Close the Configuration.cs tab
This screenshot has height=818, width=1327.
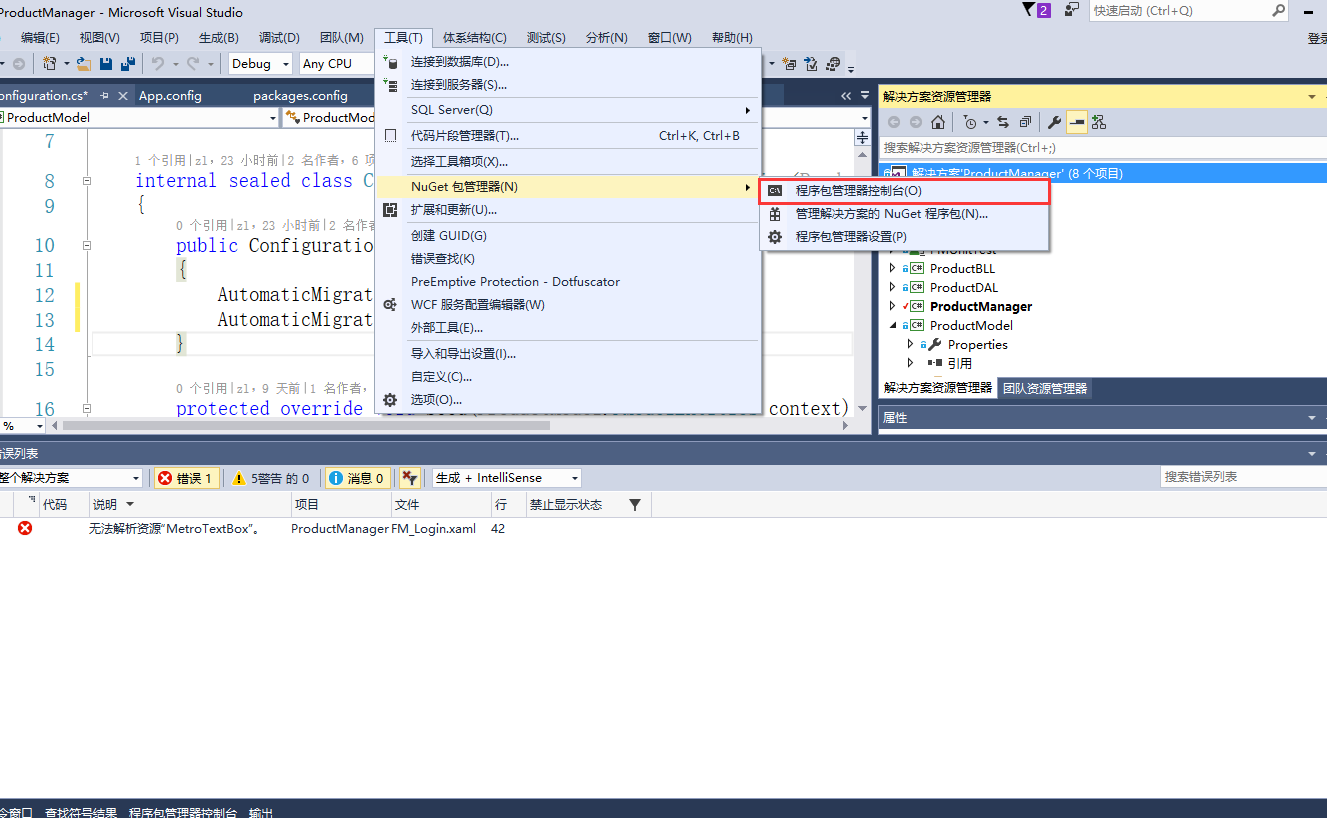(x=123, y=96)
